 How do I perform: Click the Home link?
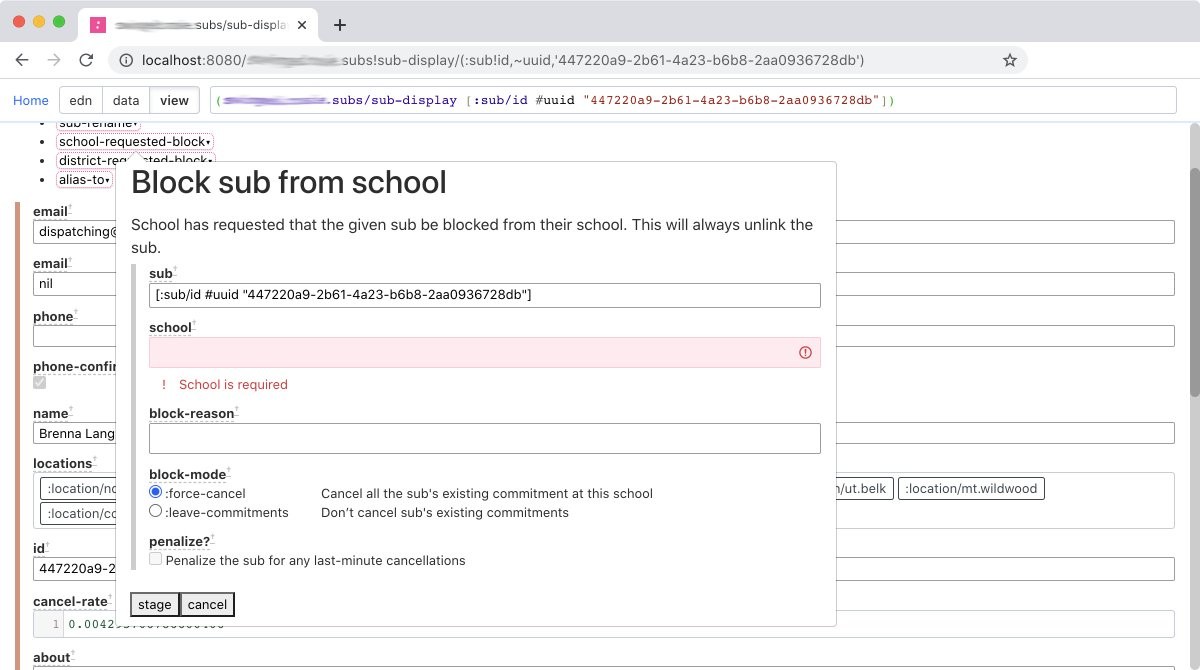click(x=31, y=100)
